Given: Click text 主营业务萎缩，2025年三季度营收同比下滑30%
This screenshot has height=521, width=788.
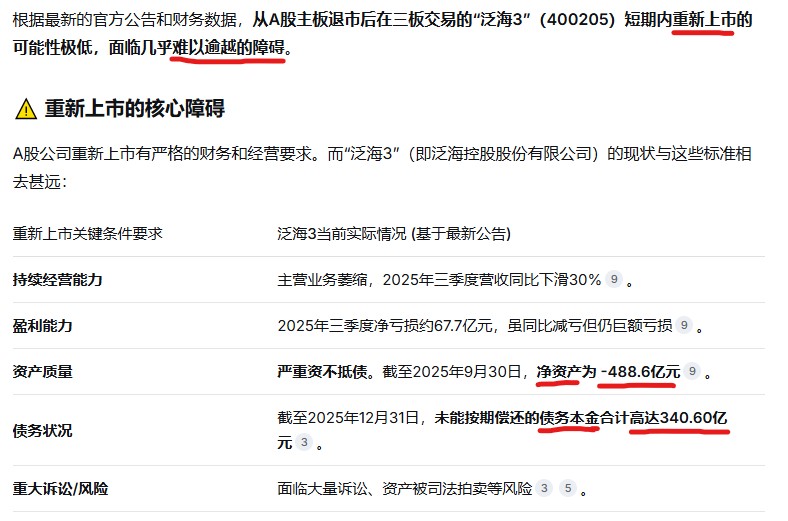Looking at the screenshot, I should click(x=439, y=279).
